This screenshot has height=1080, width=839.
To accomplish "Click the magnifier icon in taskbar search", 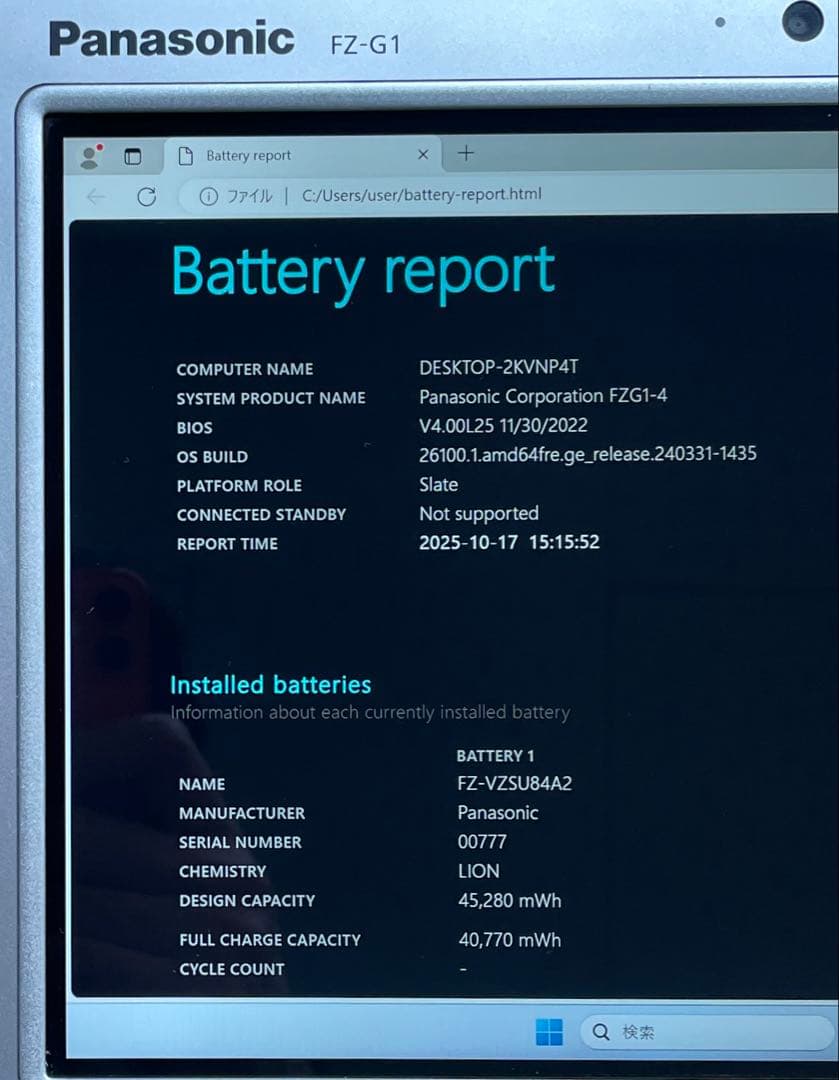I will [601, 1032].
